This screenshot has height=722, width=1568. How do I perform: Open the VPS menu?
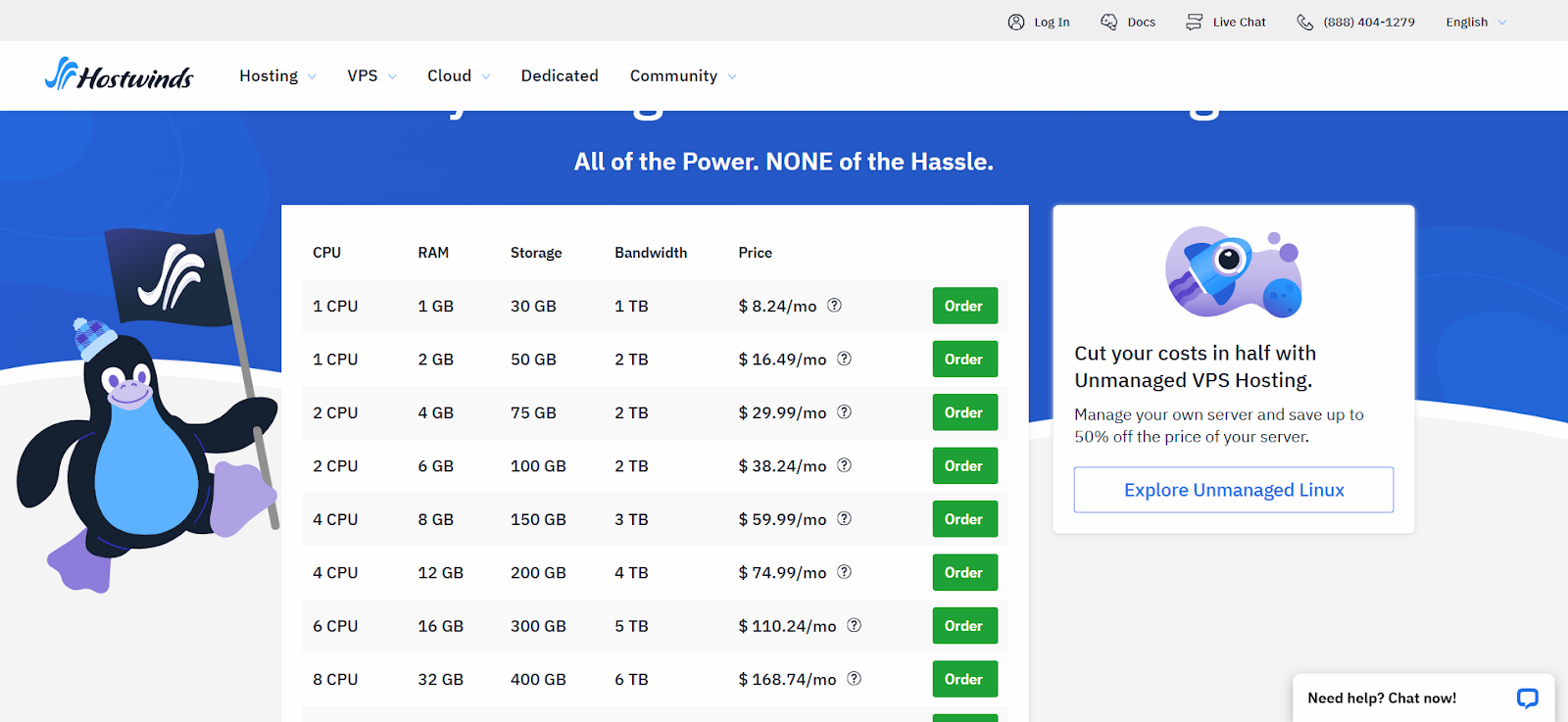click(x=371, y=75)
